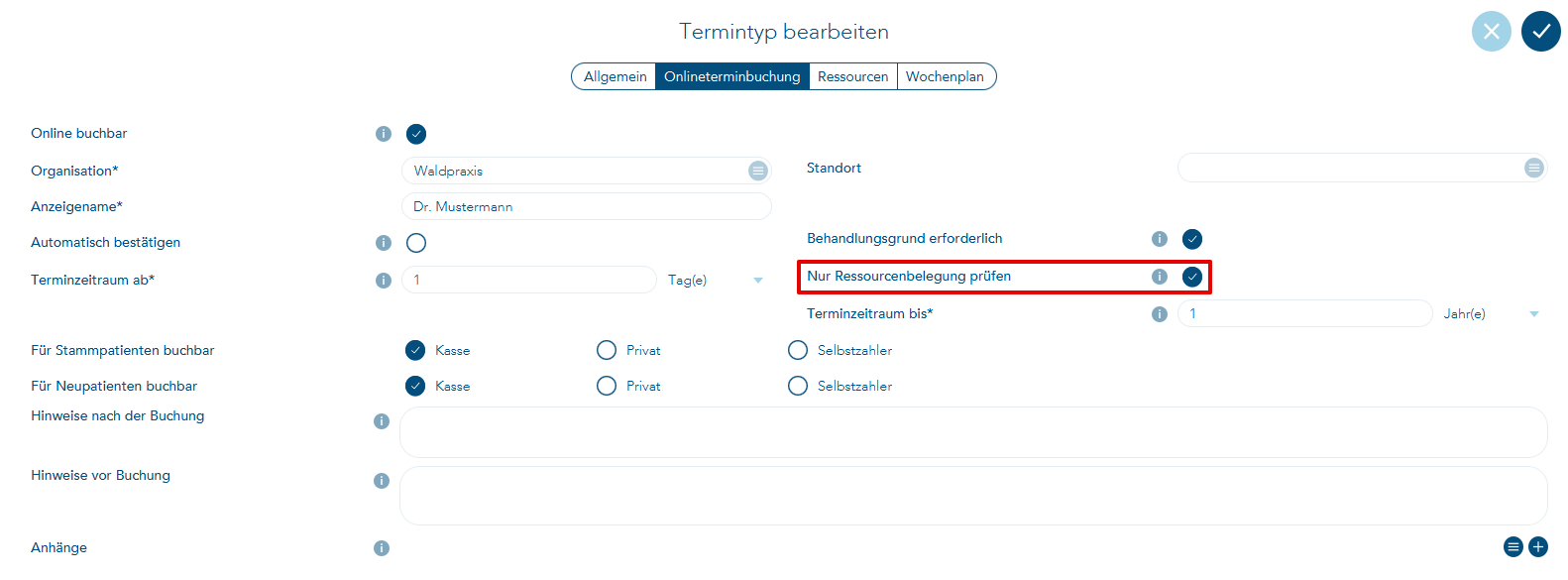Disable the Online buchbar checkbox

tap(416, 134)
